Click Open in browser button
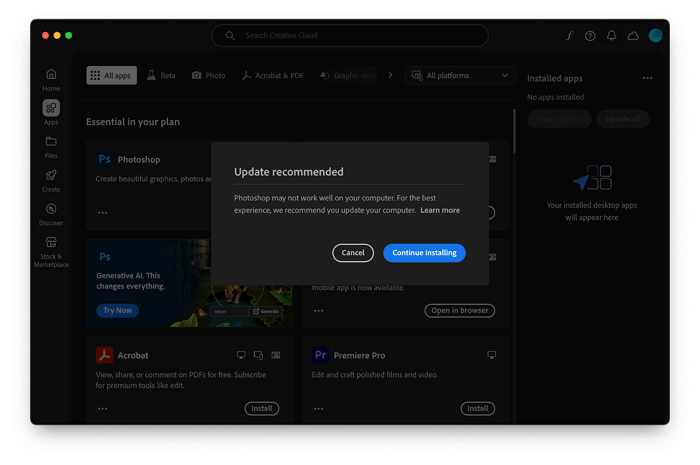This screenshot has height=465, width=700. 459,310
